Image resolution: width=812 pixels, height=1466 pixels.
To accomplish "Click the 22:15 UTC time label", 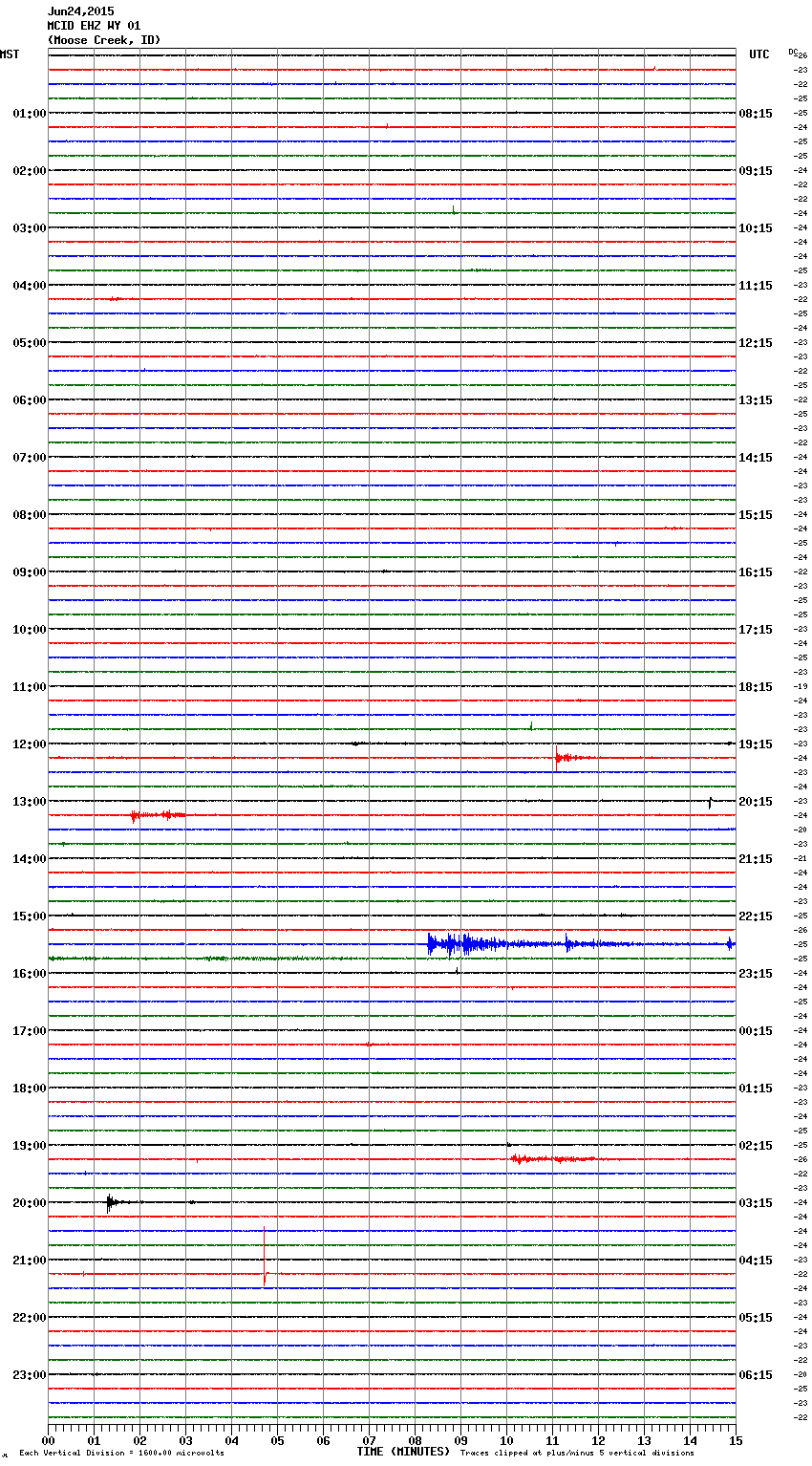I will click(756, 916).
